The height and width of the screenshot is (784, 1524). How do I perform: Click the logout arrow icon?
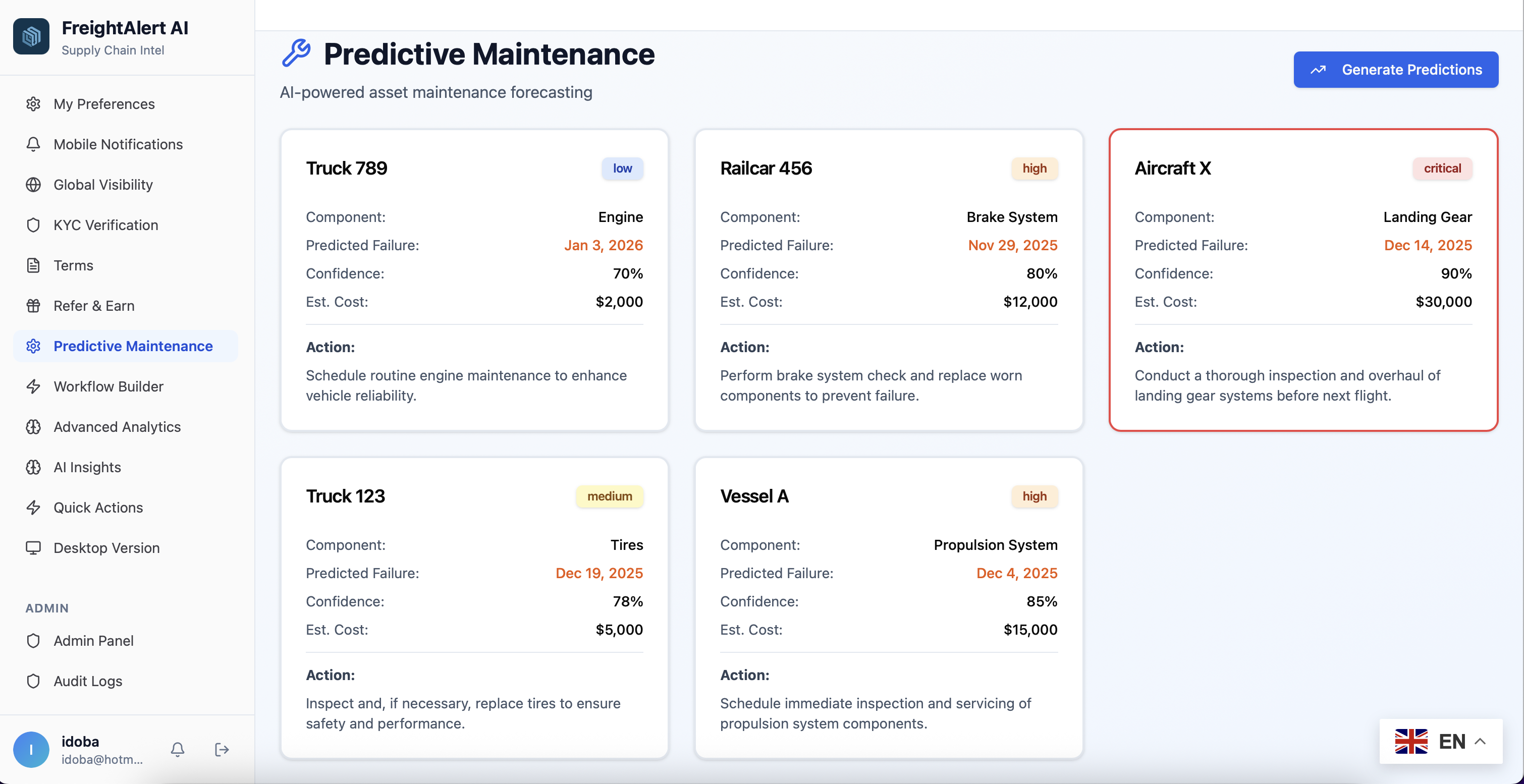click(221, 749)
